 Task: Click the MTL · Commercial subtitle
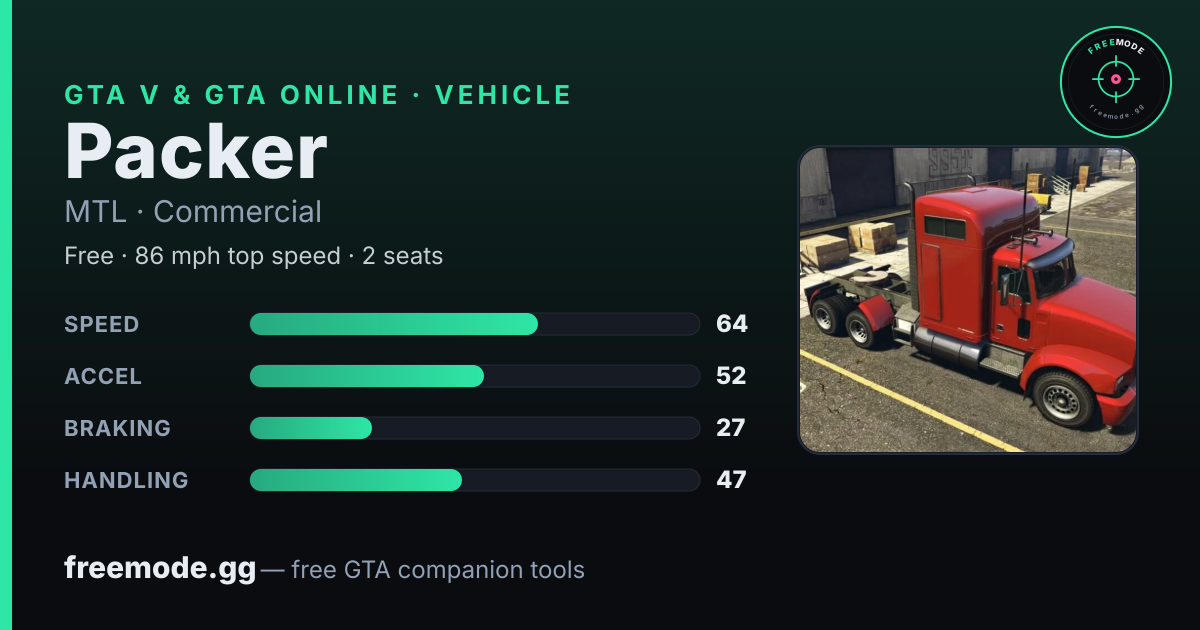coord(193,212)
